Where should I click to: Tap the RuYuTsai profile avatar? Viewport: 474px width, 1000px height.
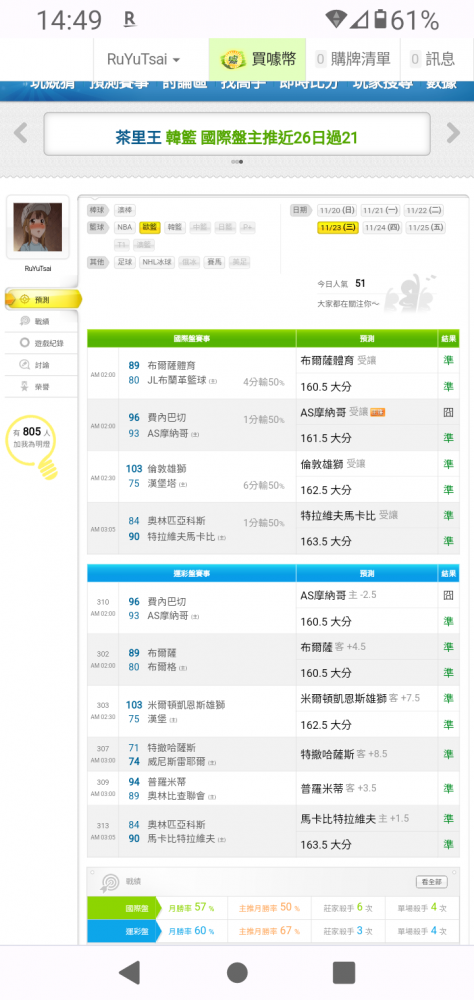click(38, 227)
